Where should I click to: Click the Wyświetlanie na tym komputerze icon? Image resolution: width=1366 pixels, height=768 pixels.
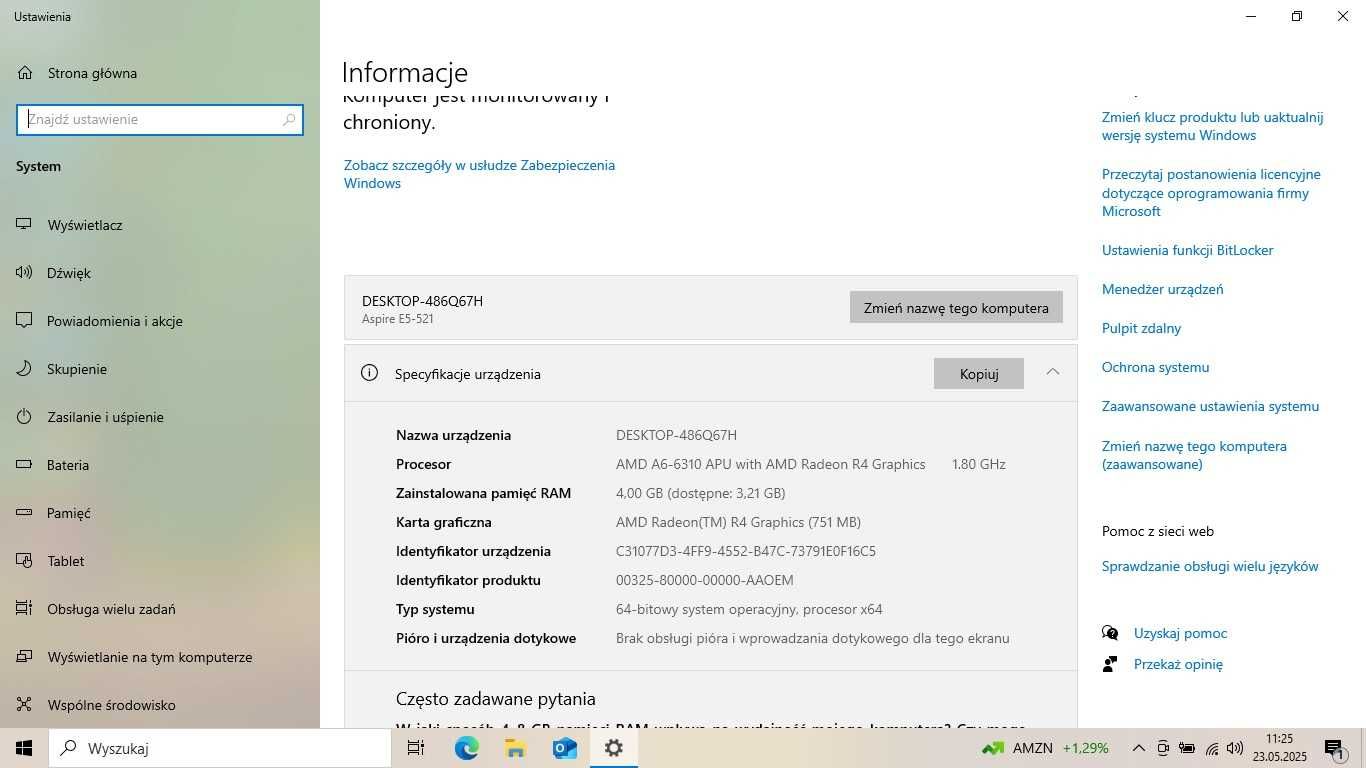pos(25,657)
